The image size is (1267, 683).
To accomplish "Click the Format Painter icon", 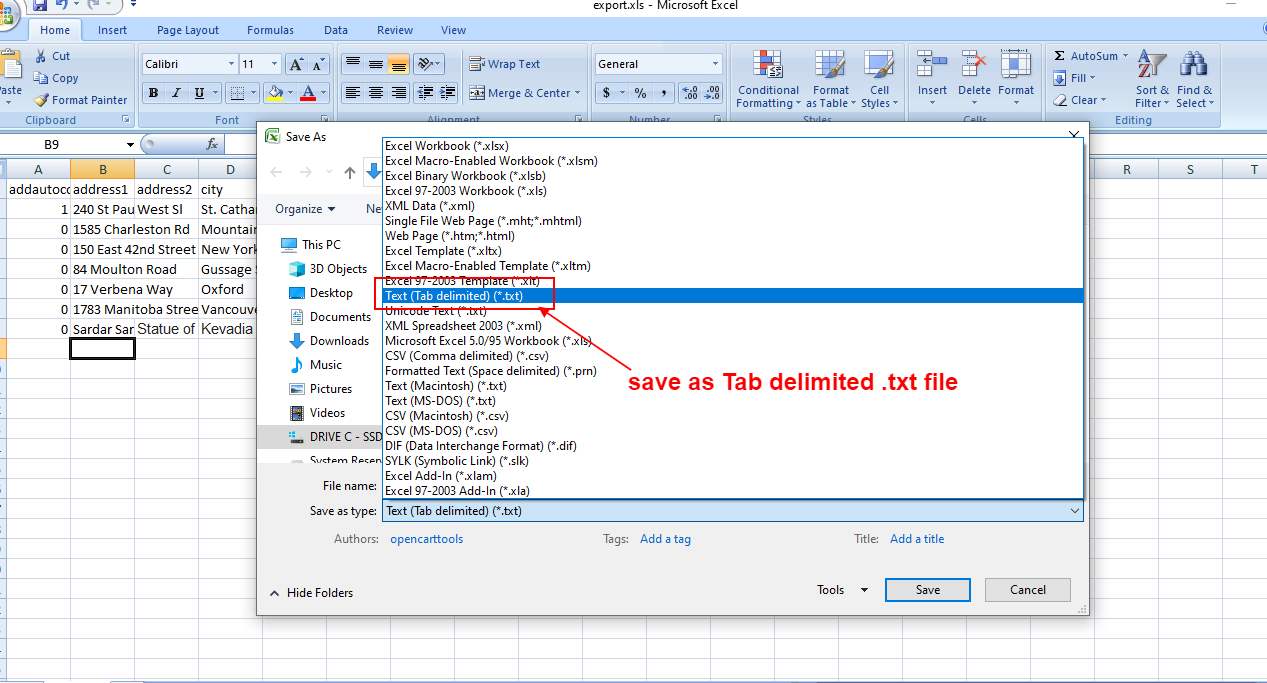I will point(41,100).
